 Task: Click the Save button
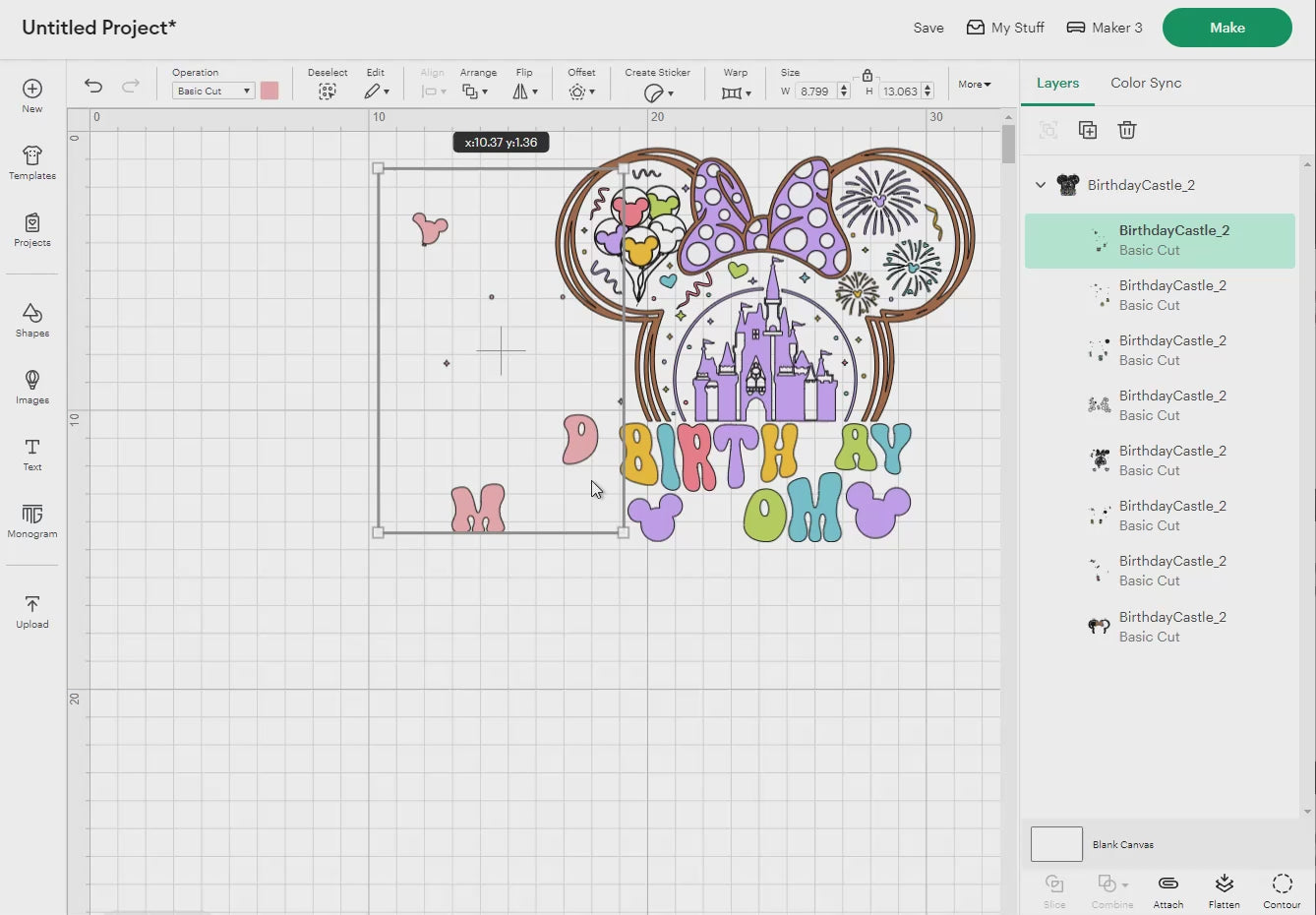928,28
